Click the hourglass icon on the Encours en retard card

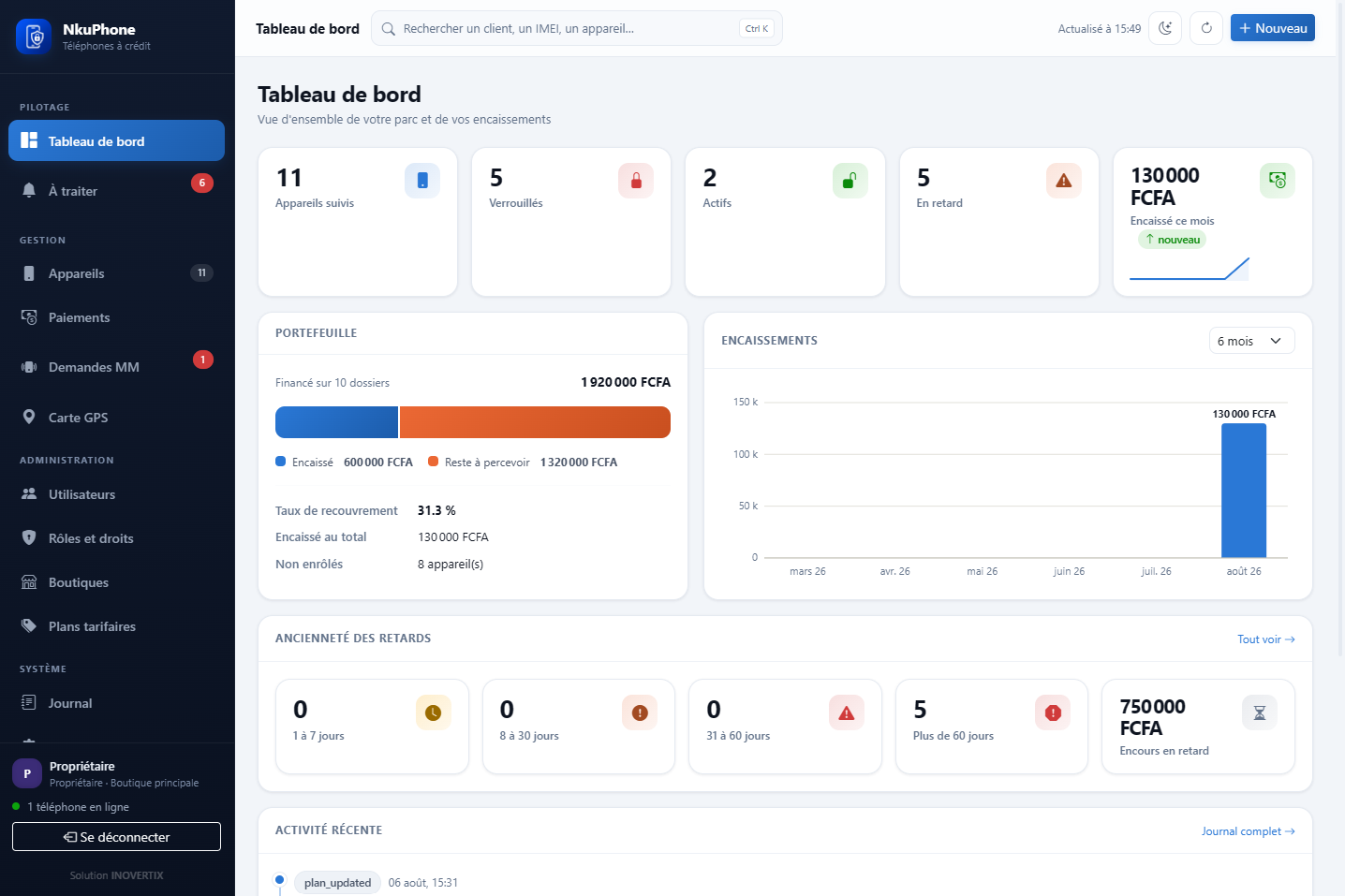point(1260,712)
